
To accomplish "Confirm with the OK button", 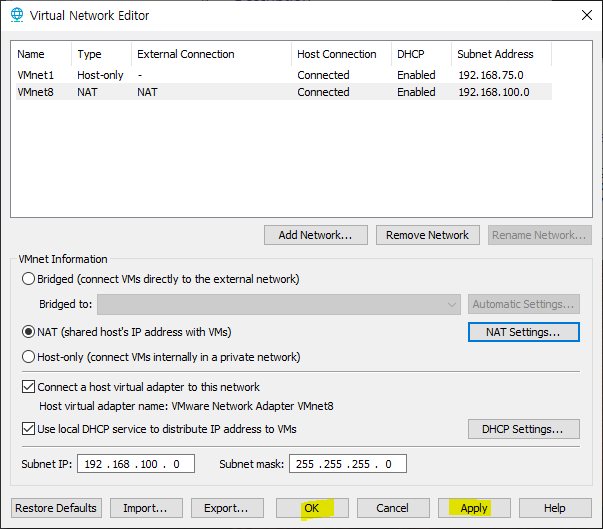I will coord(312,508).
